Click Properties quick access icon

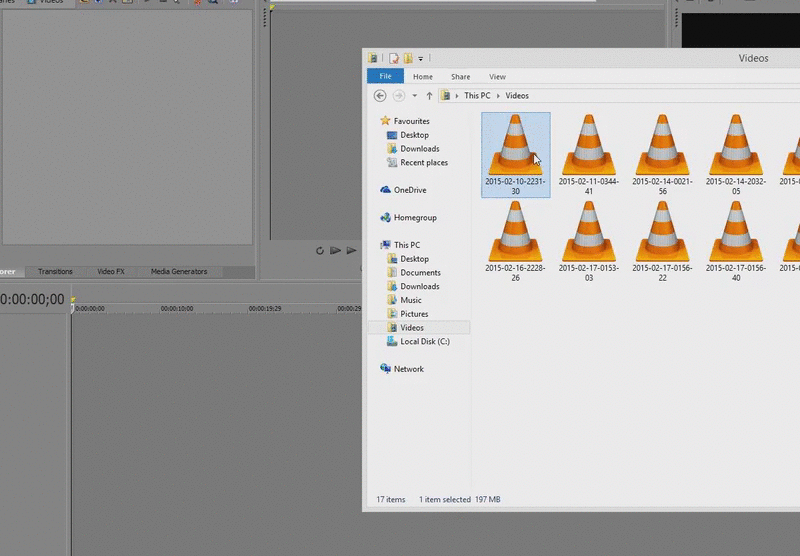tap(393, 58)
